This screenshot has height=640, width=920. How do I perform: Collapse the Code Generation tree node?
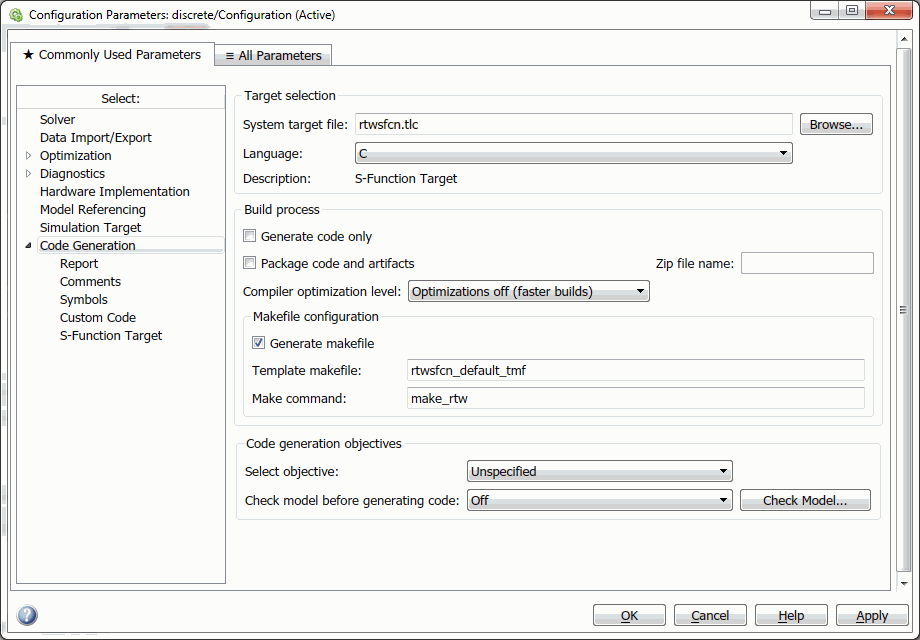[x=28, y=246]
